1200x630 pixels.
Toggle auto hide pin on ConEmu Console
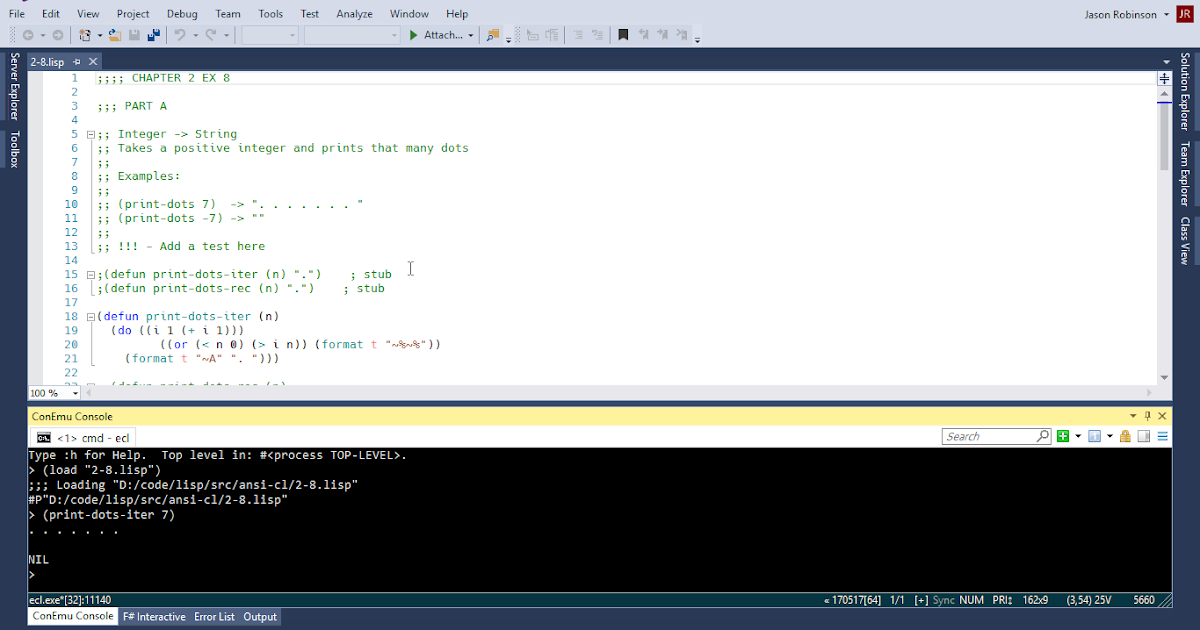[x=1147, y=416]
